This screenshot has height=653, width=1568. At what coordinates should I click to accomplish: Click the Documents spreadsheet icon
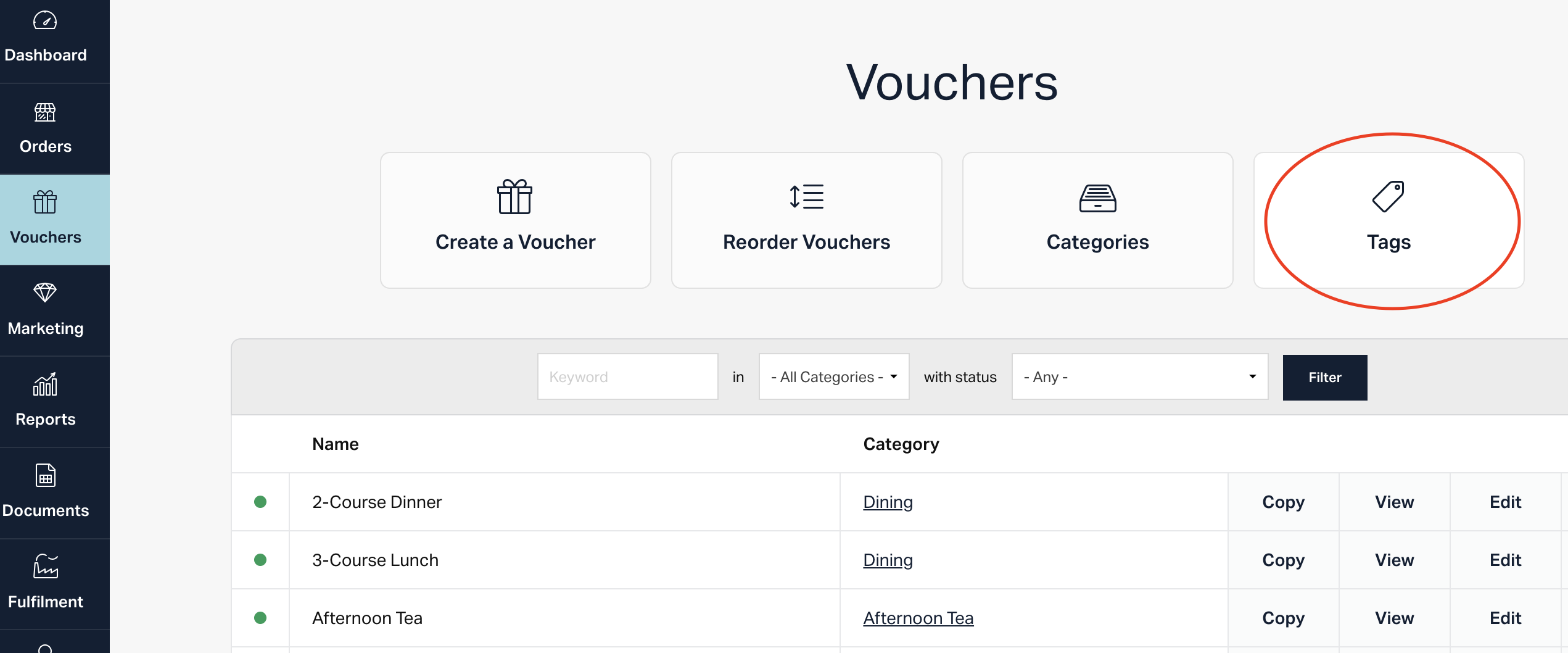coord(45,476)
